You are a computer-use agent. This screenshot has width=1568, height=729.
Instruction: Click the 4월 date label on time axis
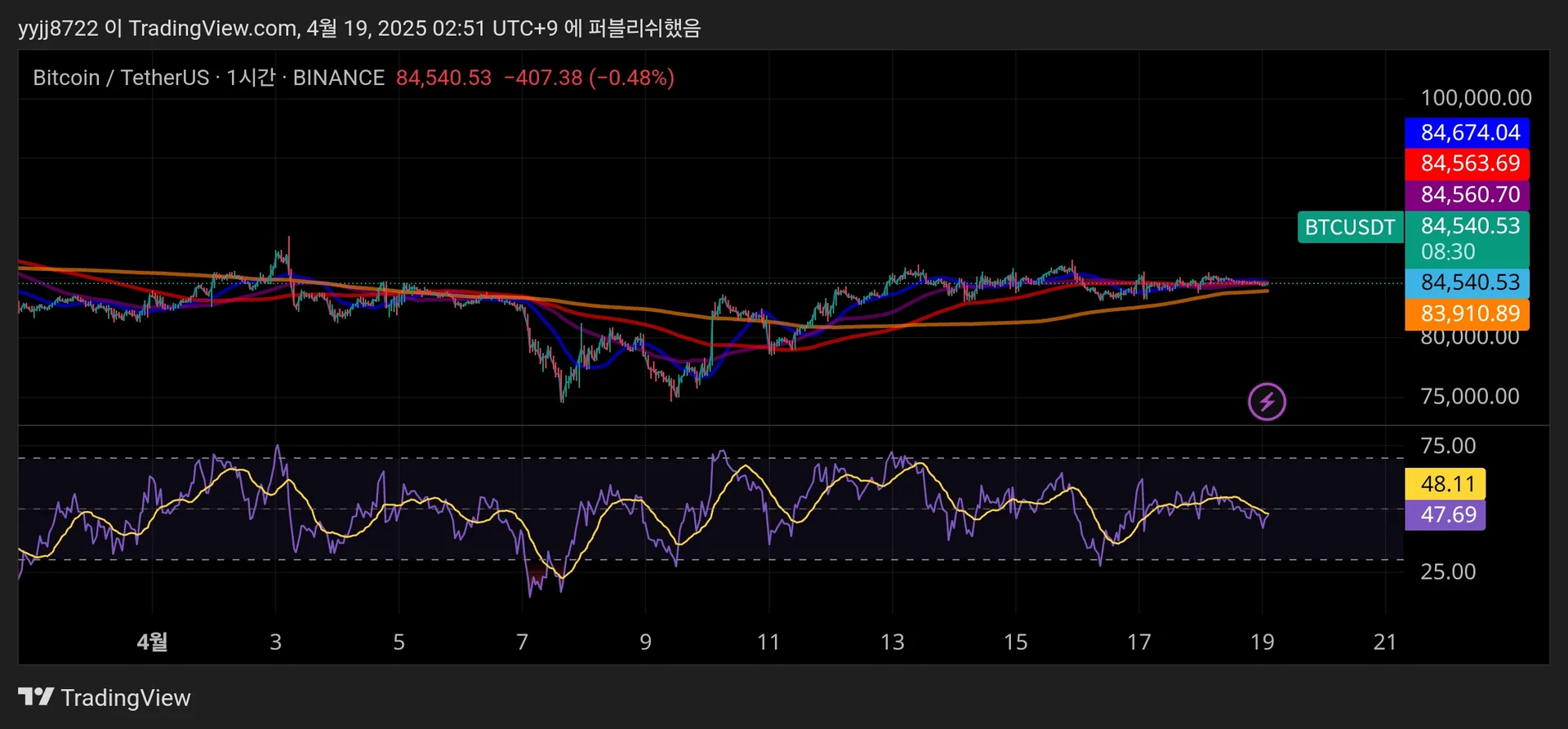click(x=152, y=642)
